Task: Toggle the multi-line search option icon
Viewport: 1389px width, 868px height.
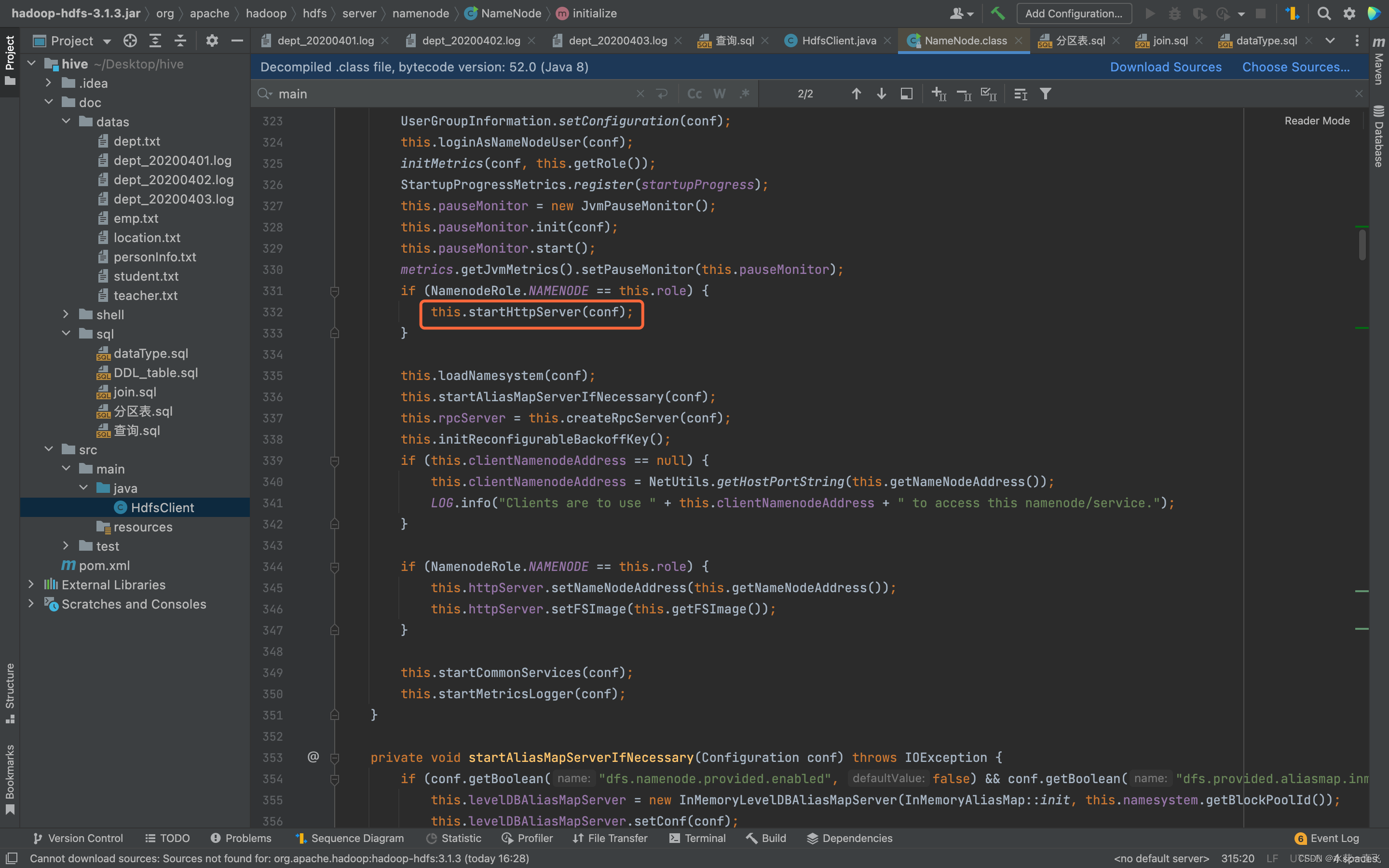Action: pyautogui.click(x=662, y=94)
